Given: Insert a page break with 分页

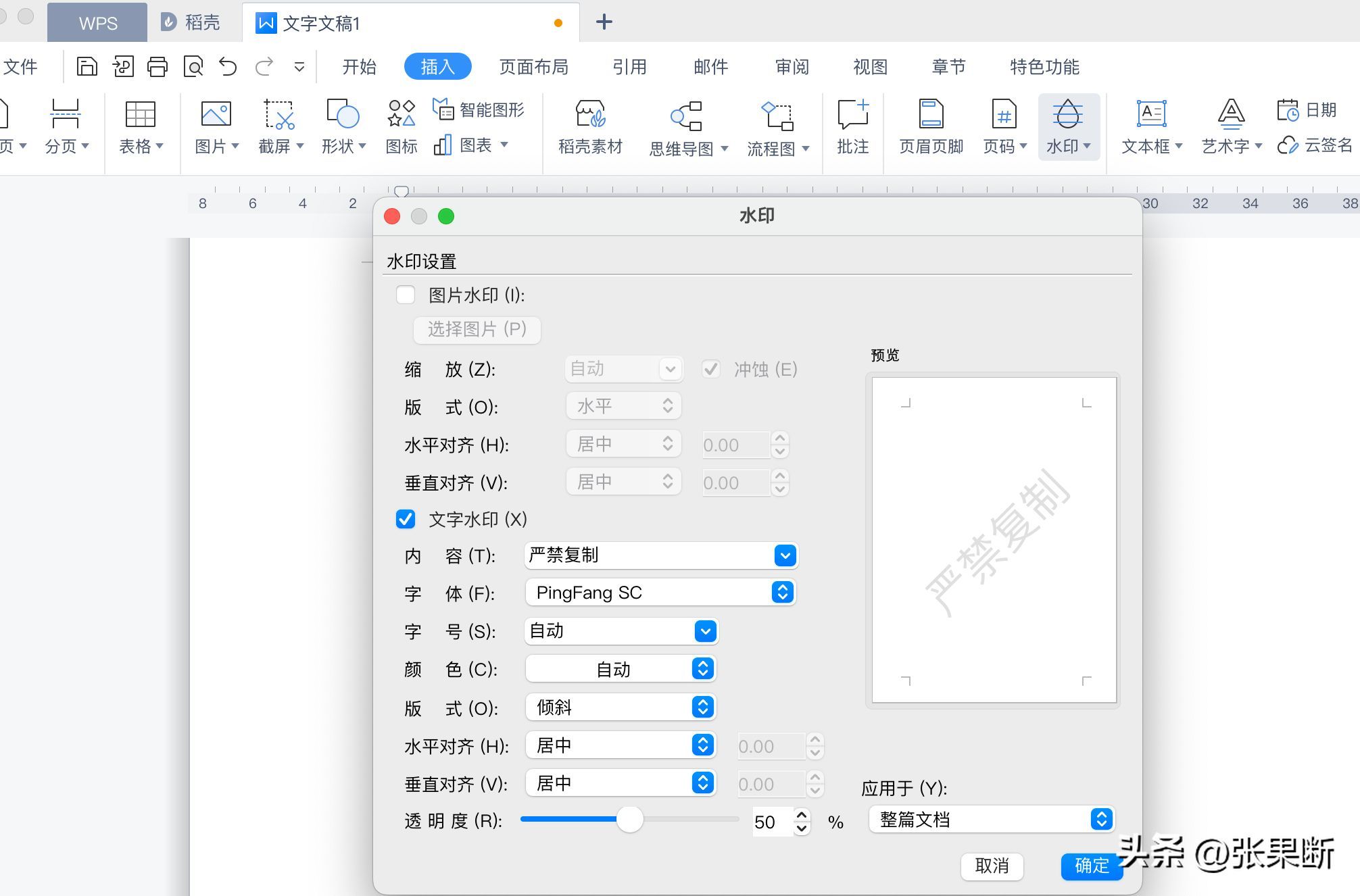Looking at the screenshot, I should pos(66,126).
